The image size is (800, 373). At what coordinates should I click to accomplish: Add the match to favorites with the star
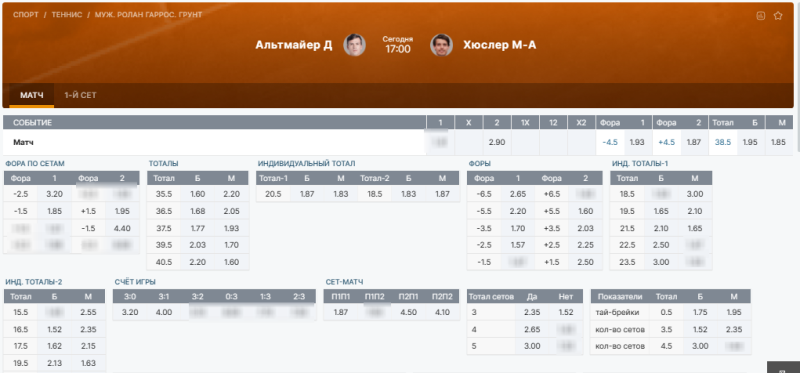pyautogui.click(x=778, y=16)
